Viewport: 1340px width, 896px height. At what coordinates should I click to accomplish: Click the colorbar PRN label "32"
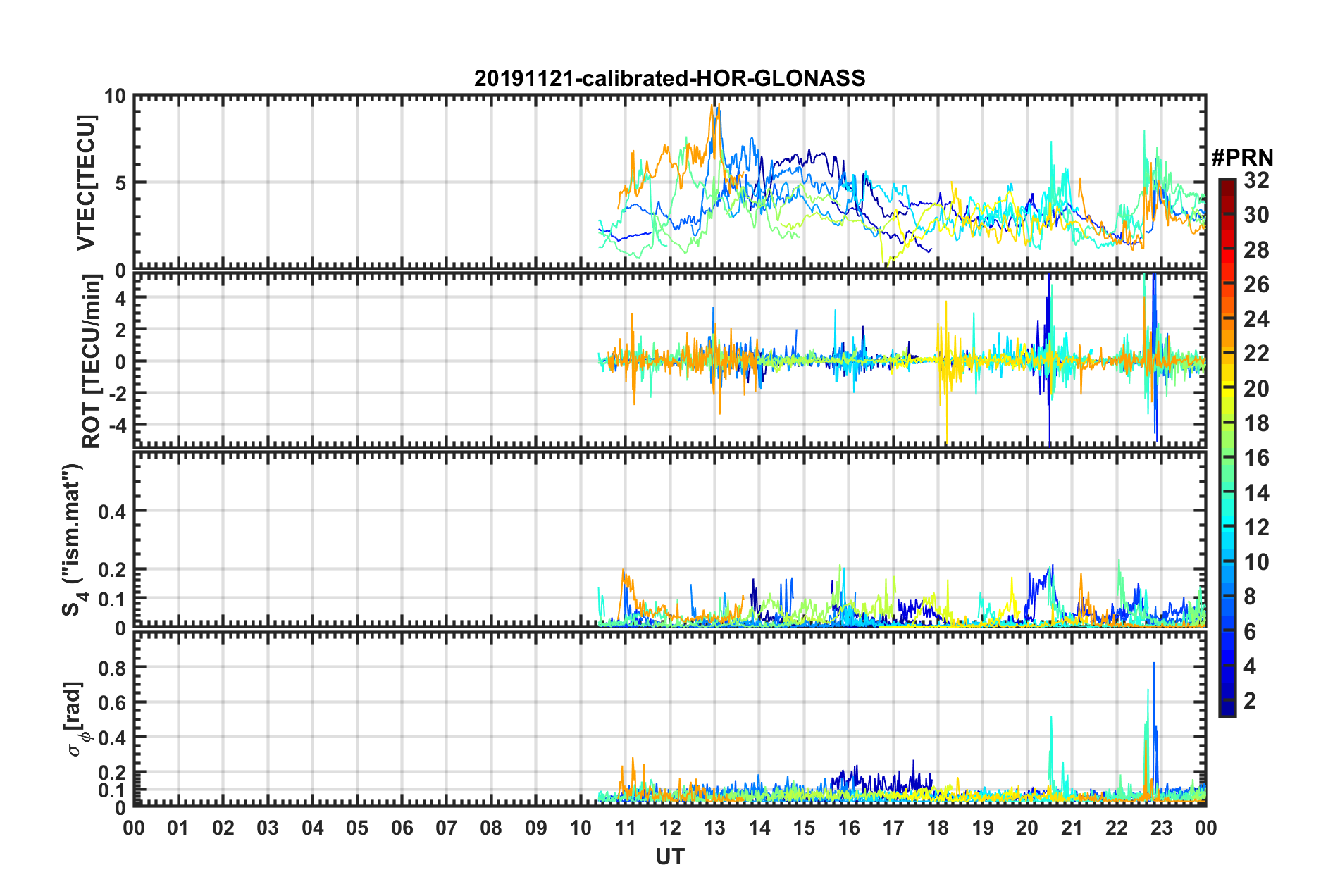[1256, 180]
